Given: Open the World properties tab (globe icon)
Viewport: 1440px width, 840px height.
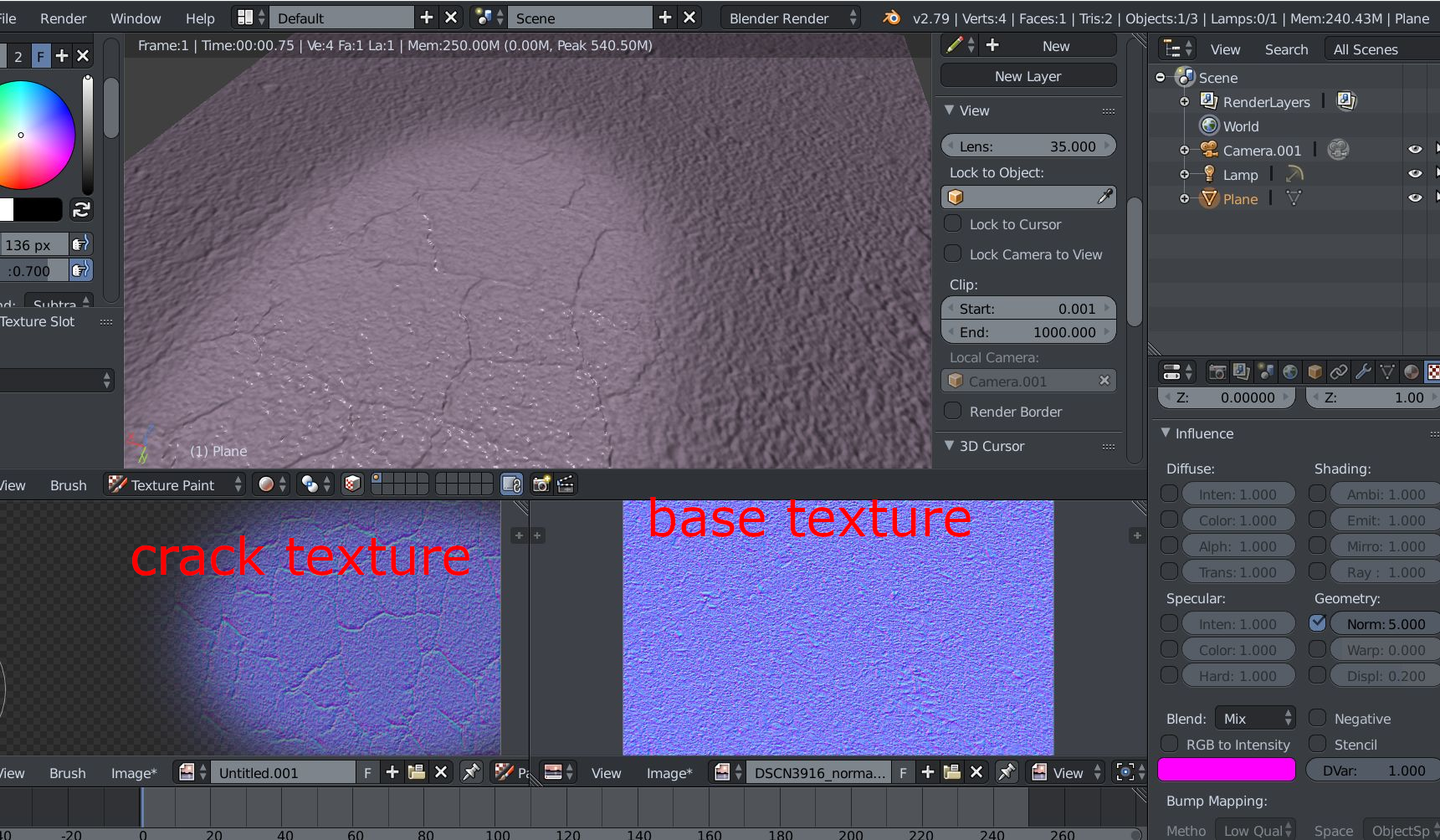Looking at the screenshot, I should click(x=1290, y=372).
